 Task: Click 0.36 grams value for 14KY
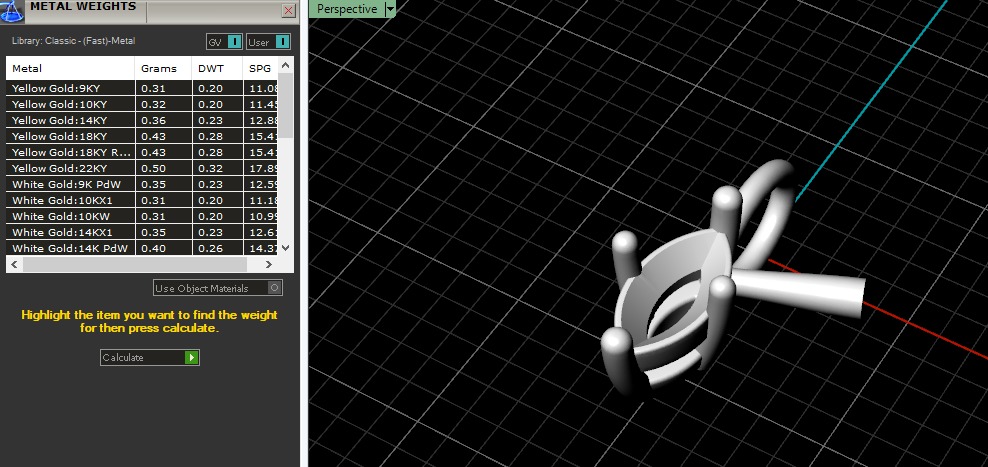[154, 120]
